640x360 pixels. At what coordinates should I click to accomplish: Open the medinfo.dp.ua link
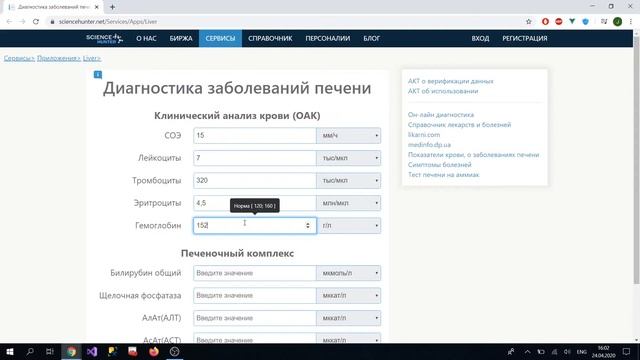tap(429, 145)
